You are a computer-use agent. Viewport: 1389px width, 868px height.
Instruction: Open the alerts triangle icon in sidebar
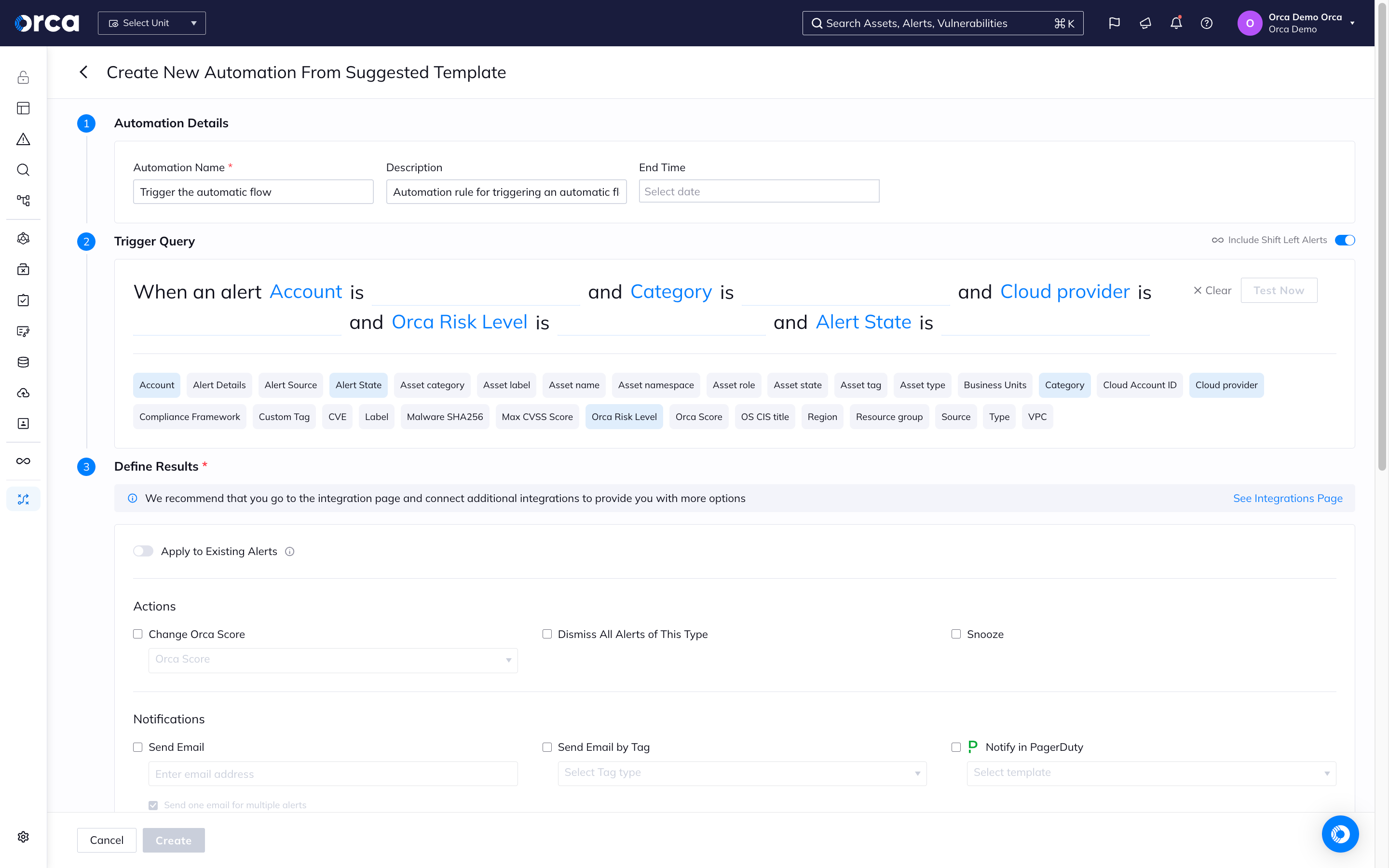click(23, 139)
